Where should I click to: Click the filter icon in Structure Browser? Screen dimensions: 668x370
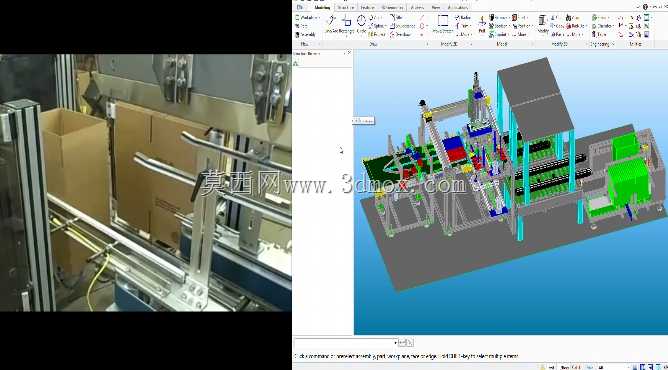click(x=296, y=63)
